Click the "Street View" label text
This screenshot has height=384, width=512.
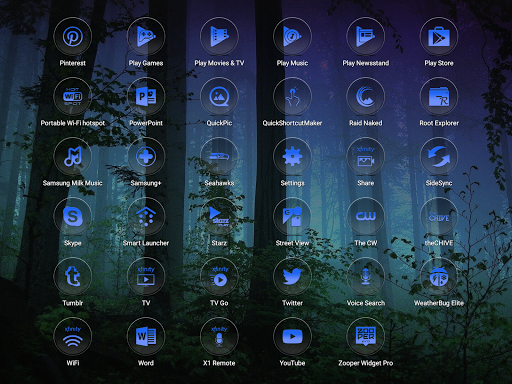(x=292, y=243)
